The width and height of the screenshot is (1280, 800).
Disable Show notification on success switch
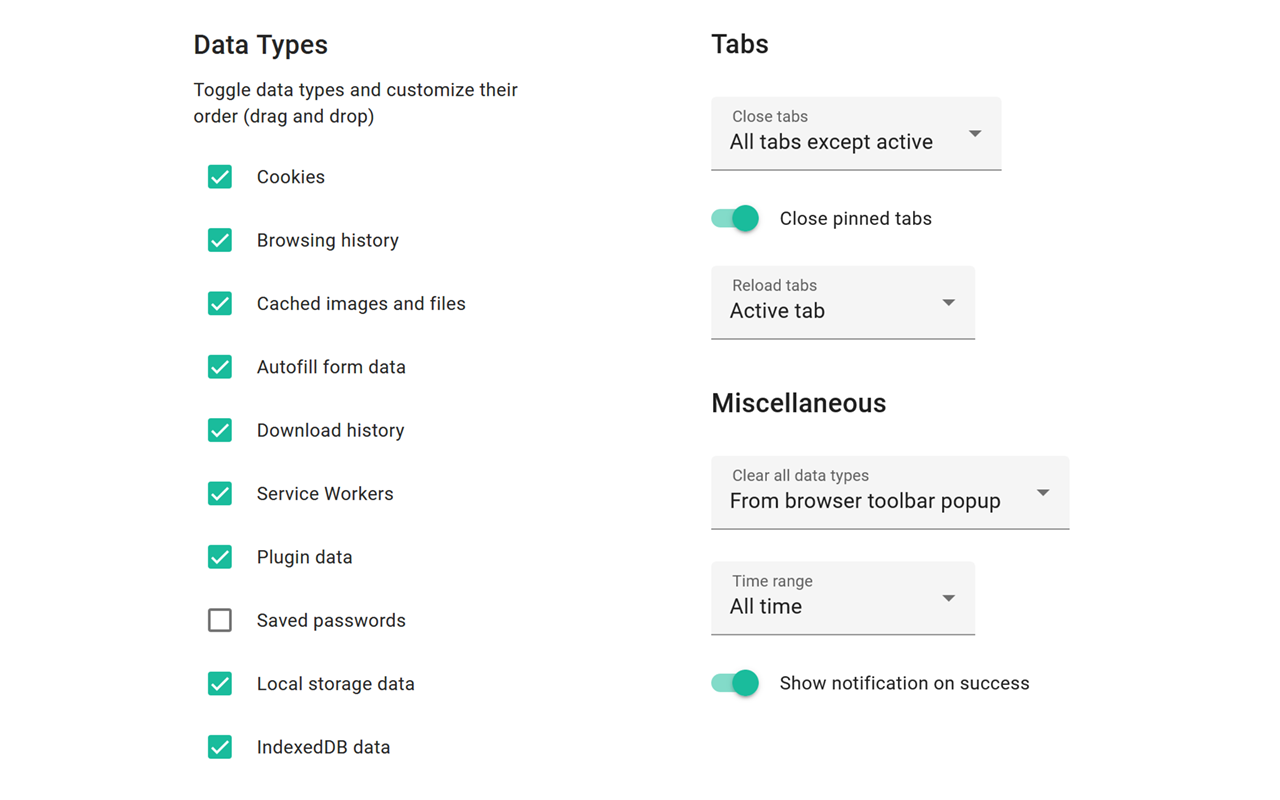click(x=736, y=683)
